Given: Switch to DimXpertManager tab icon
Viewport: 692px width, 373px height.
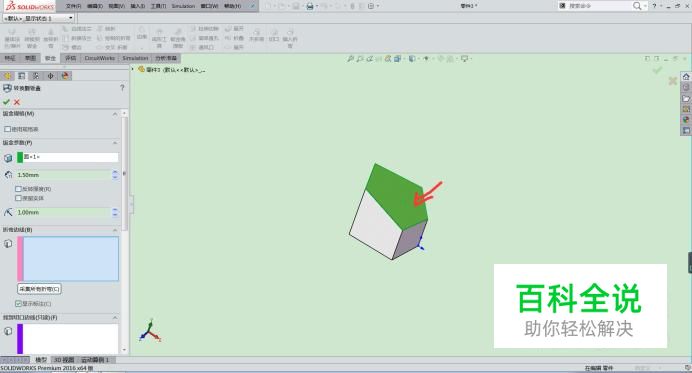Looking at the screenshot, I should (50, 76).
